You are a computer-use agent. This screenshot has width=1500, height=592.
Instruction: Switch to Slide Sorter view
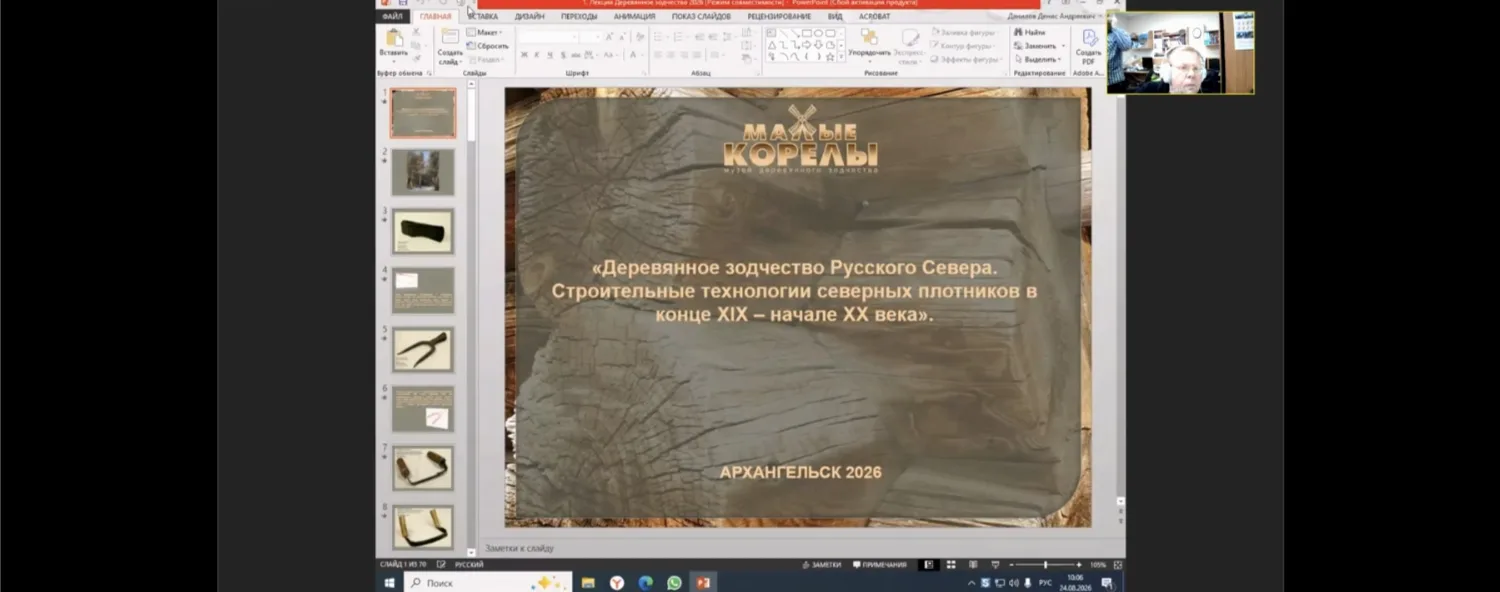coord(951,564)
